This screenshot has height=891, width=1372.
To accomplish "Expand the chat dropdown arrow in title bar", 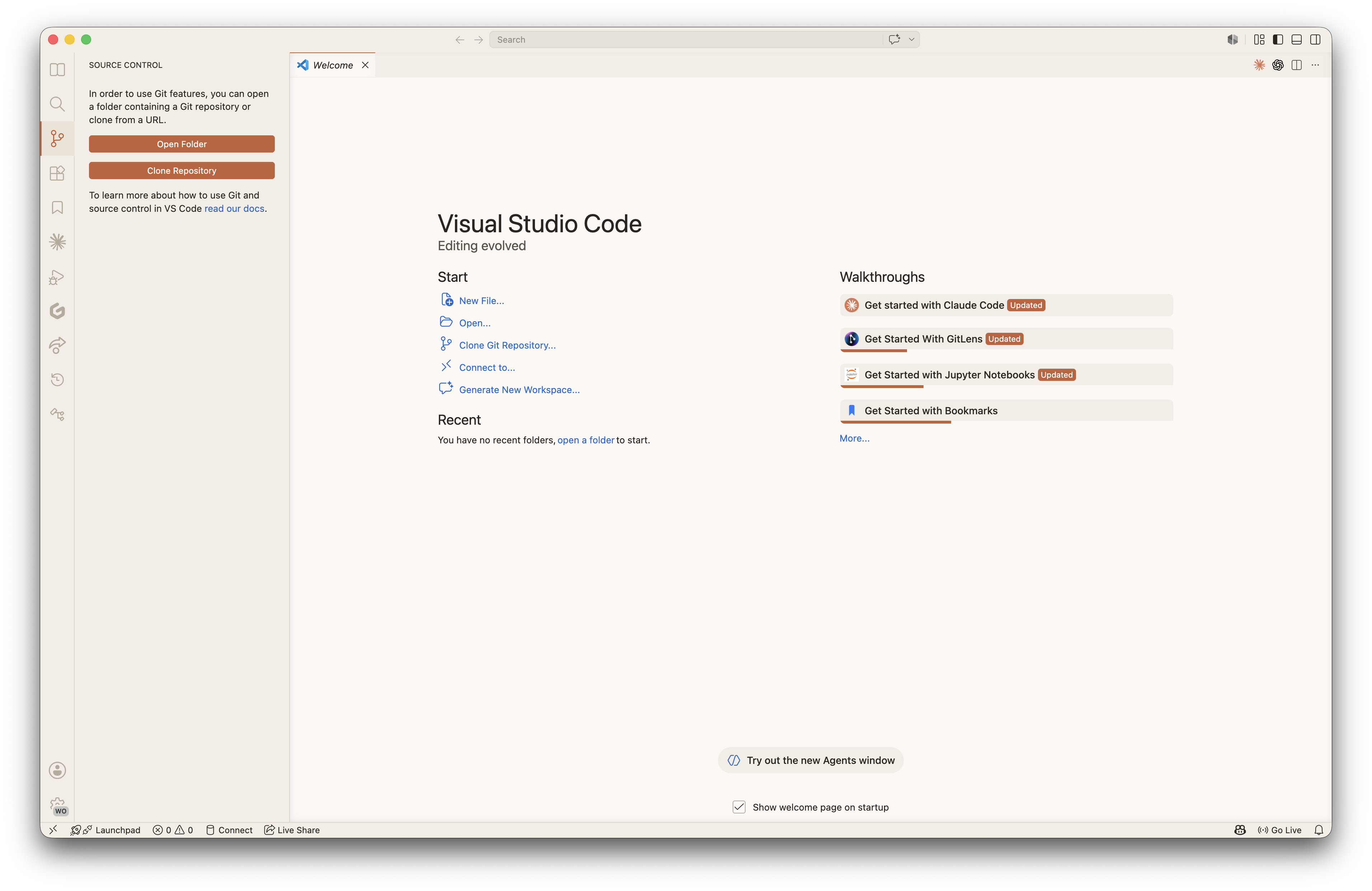I will 911,40.
